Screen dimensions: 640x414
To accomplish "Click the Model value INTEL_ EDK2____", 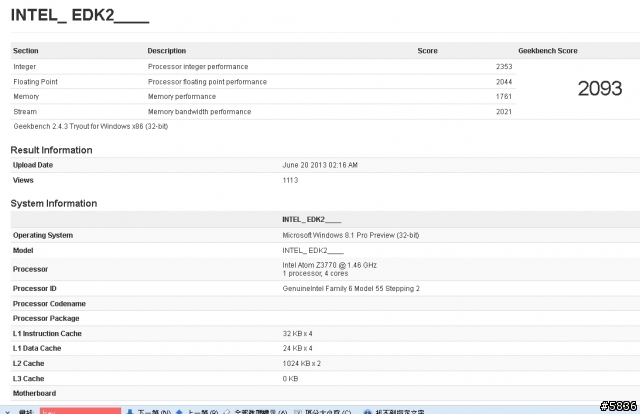I will (x=313, y=250).
